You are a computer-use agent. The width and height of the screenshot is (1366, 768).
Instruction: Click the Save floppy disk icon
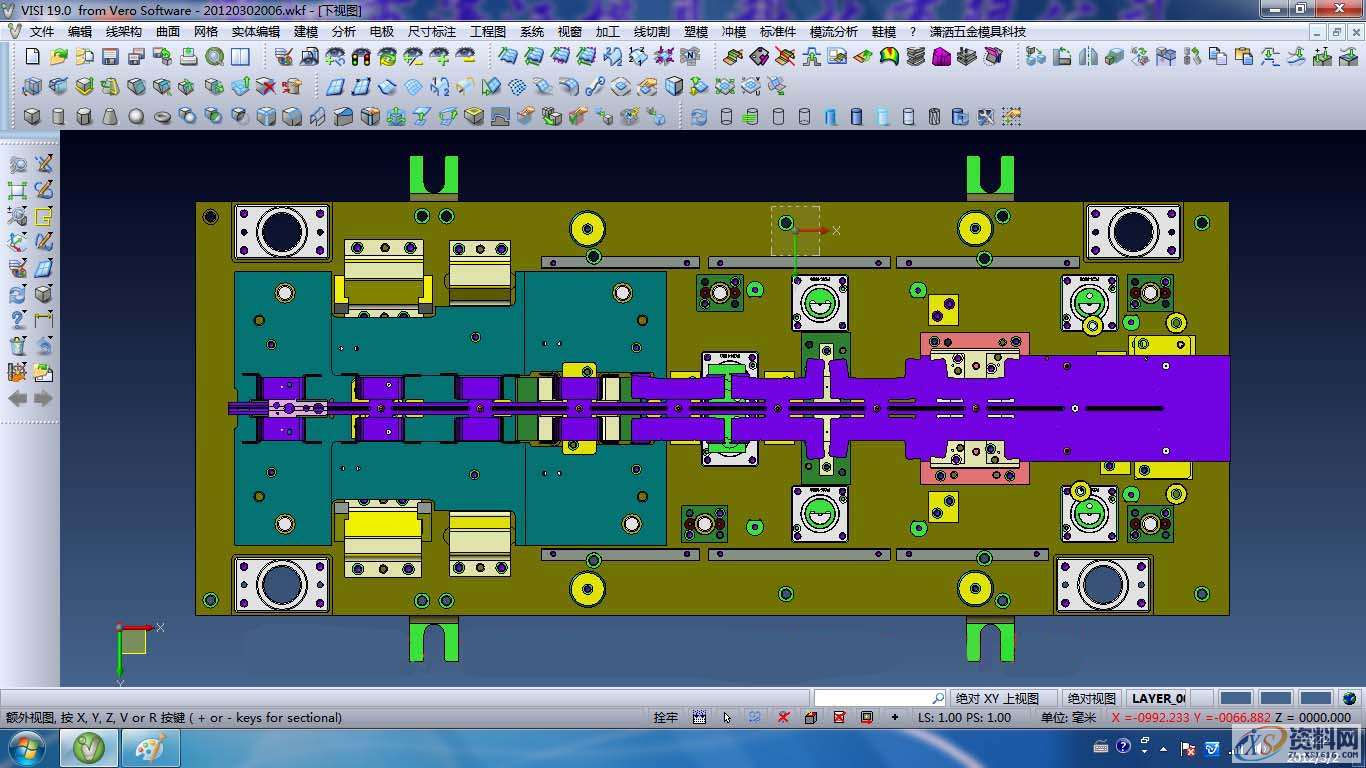pos(111,57)
